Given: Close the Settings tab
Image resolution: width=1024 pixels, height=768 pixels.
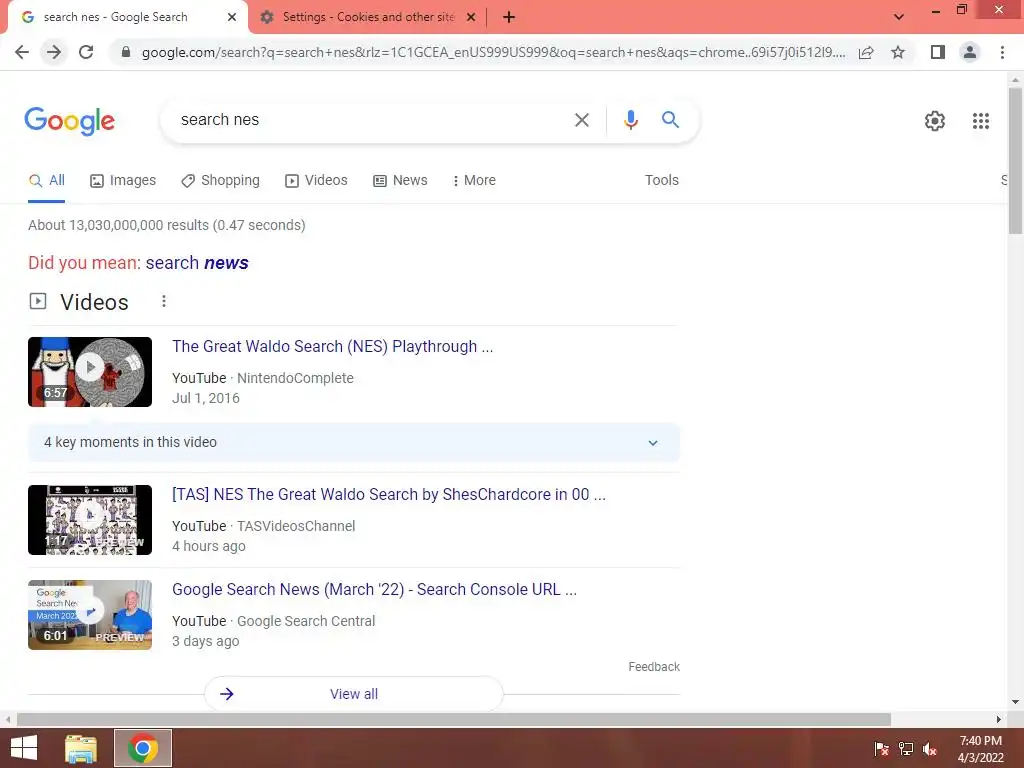Looking at the screenshot, I should click(471, 18).
